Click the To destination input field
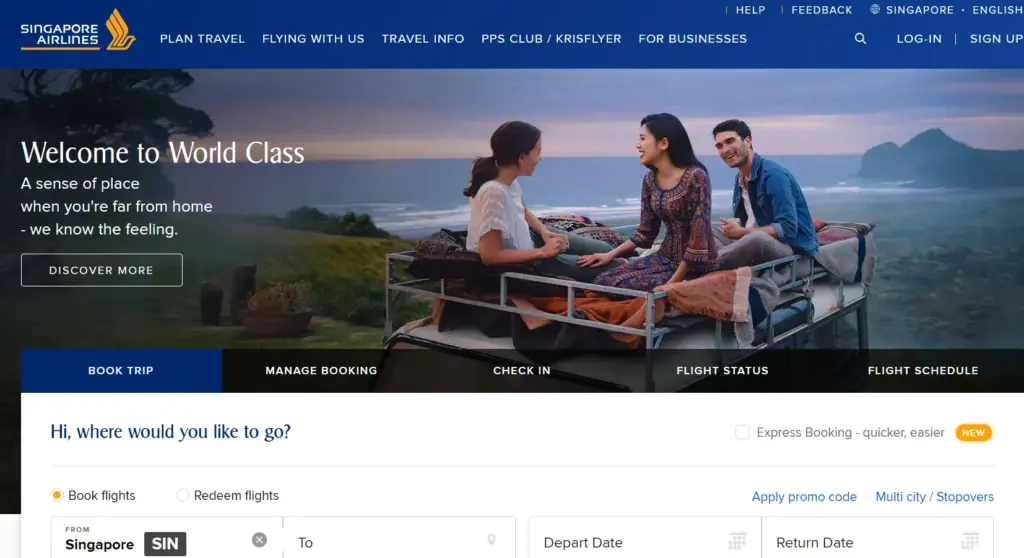This screenshot has height=558, width=1024. point(399,540)
